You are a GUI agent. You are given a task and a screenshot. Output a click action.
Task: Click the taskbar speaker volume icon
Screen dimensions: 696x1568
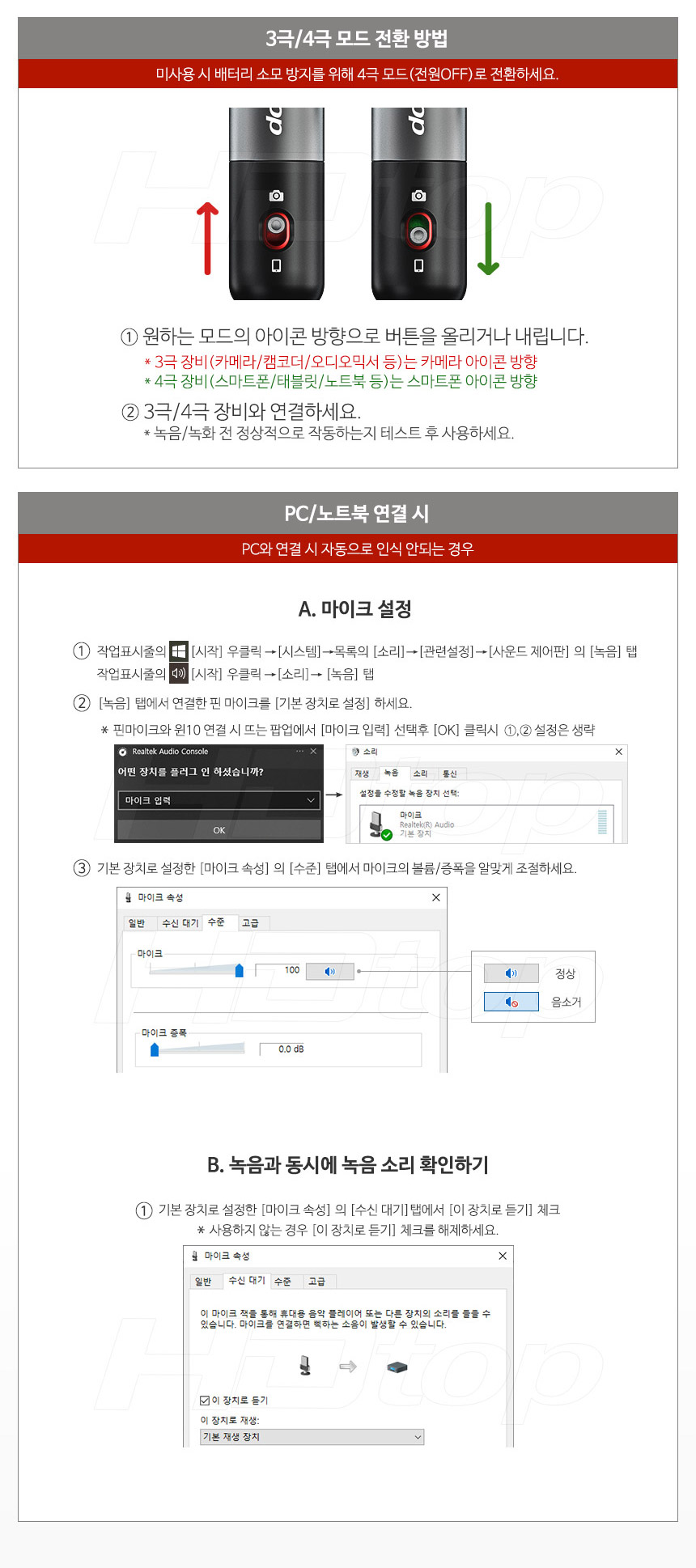(179, 673)
